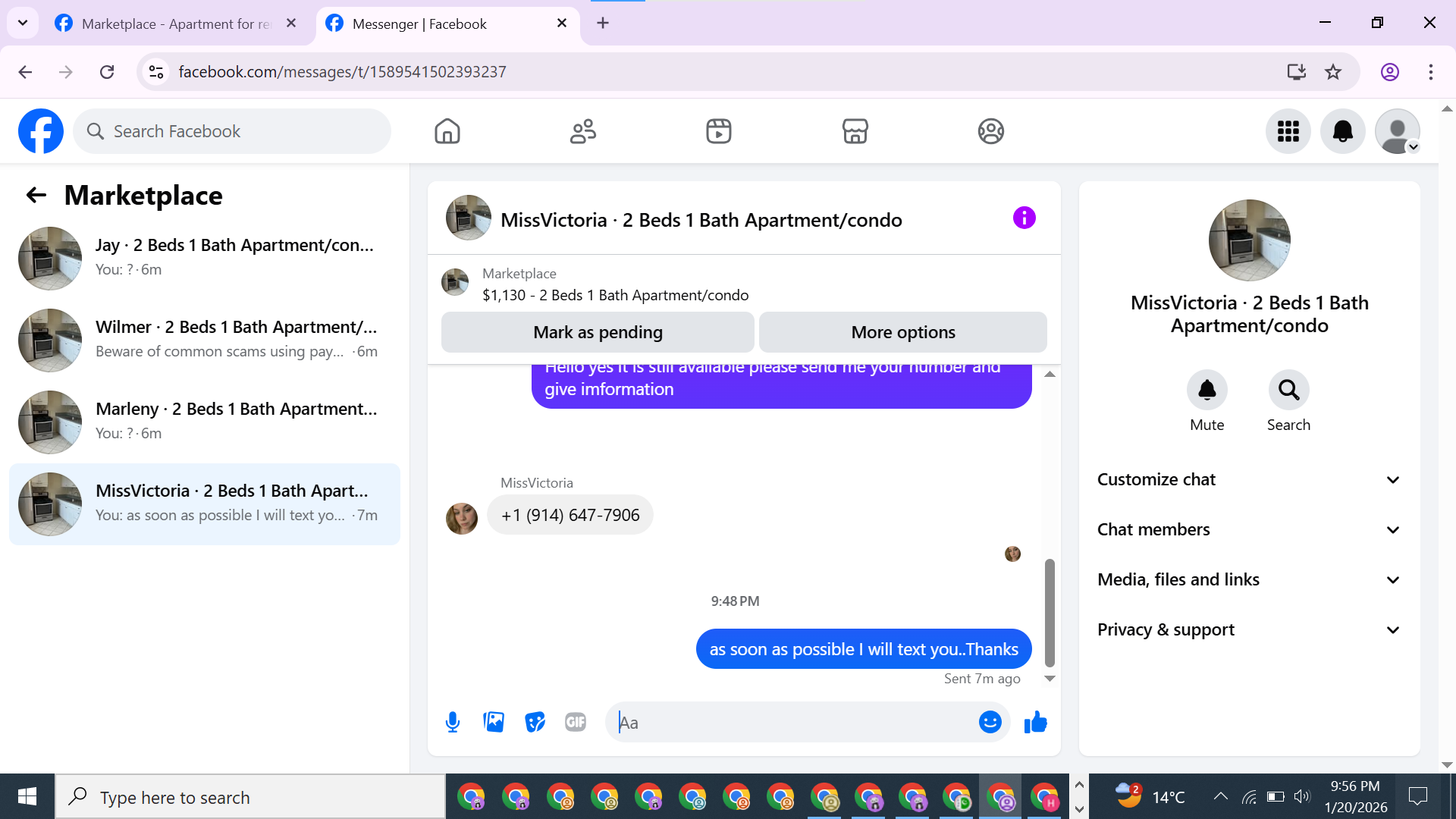Open the Marketplace listing thumbnail in chat header
Image resolution: width=1456 pixels, height=819 pixels.
[455, 282]
